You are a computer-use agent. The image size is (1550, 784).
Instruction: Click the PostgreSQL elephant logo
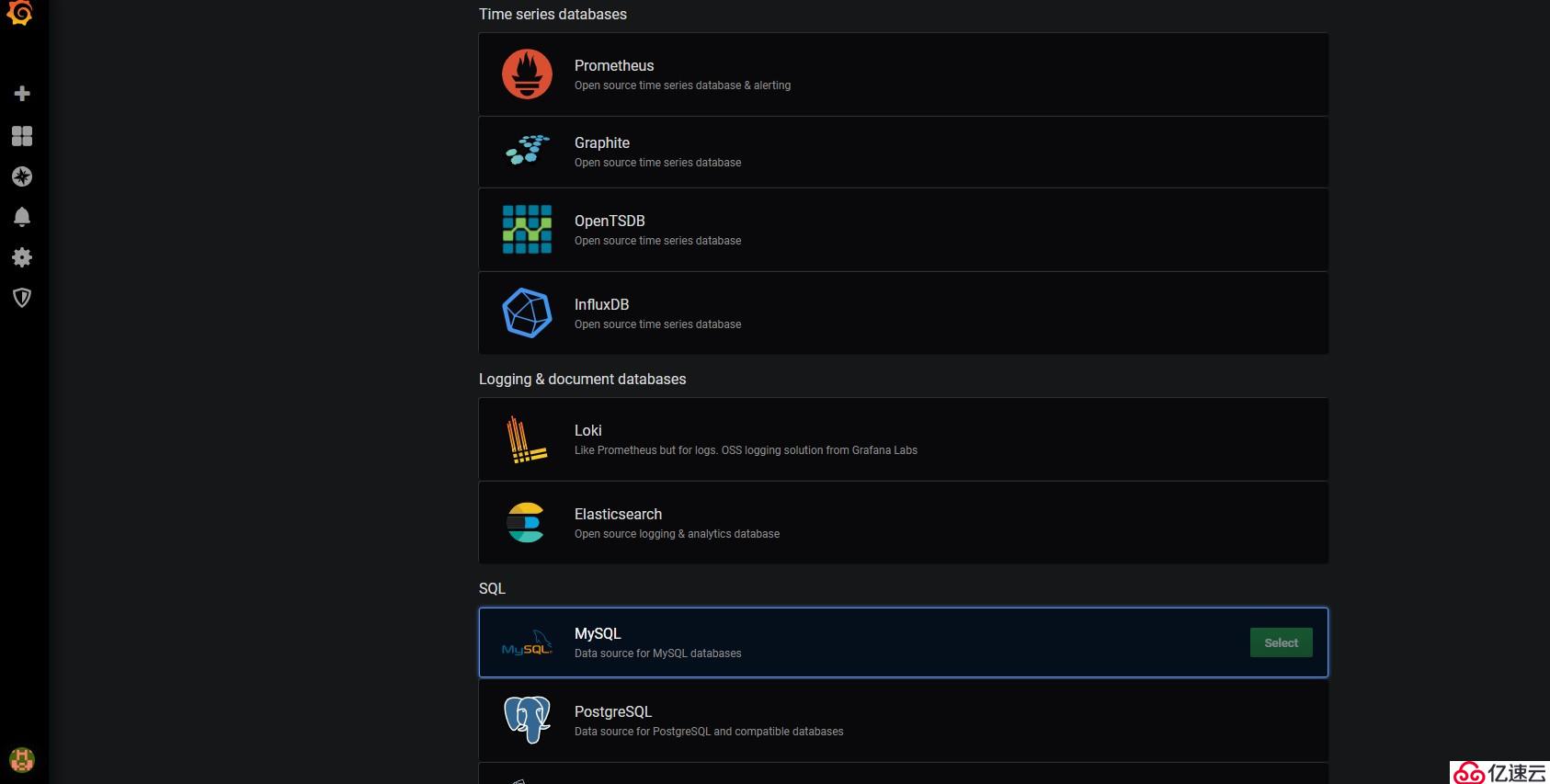pos(527,720)
